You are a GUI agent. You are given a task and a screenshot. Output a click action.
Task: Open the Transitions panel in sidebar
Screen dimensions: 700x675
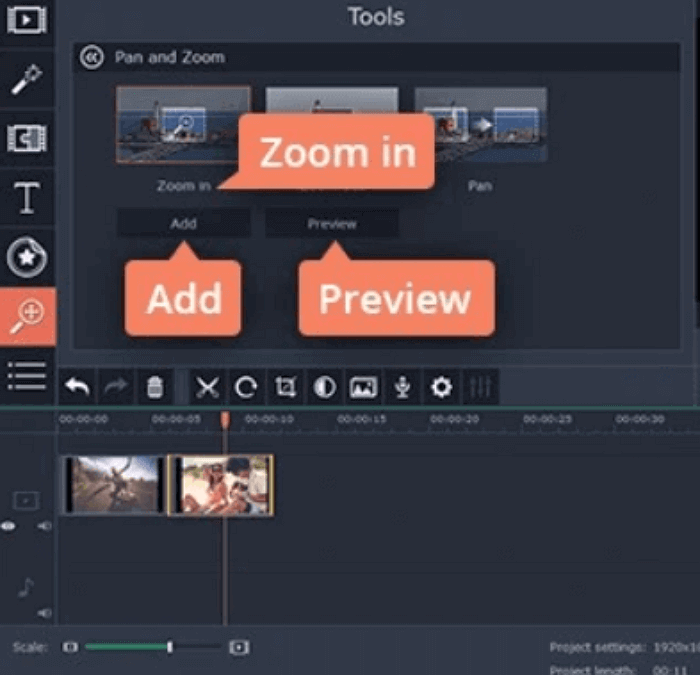click(x=27, y=139)
